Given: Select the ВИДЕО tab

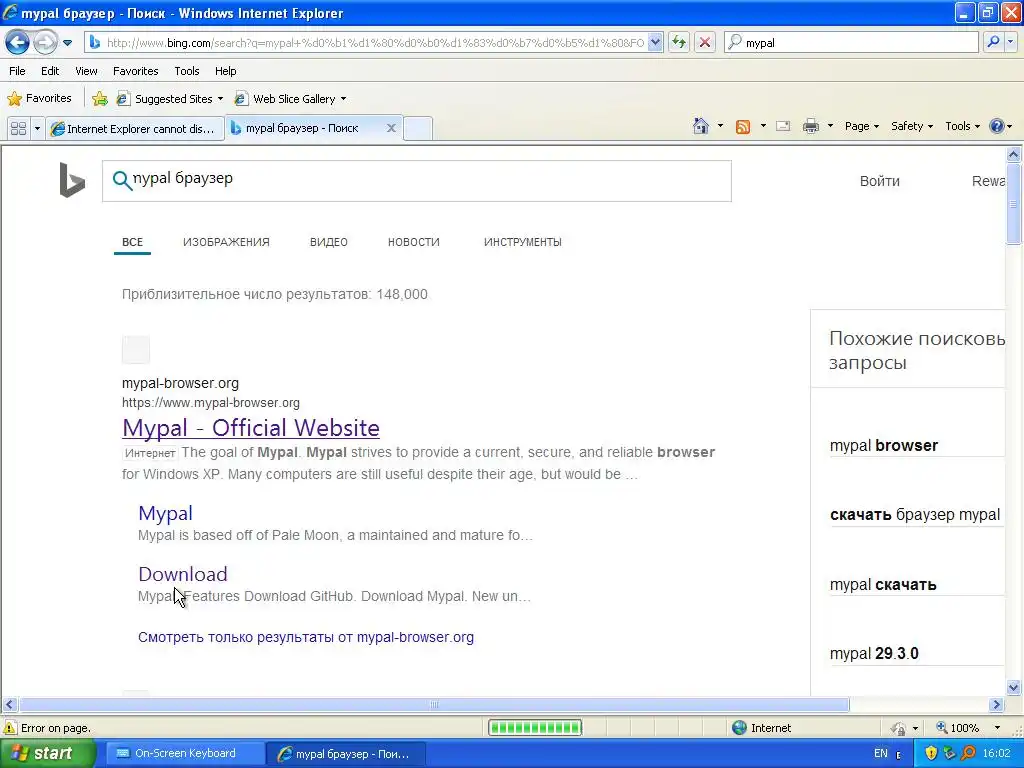Looking at the screenshot, I should (x=328, y=242).
